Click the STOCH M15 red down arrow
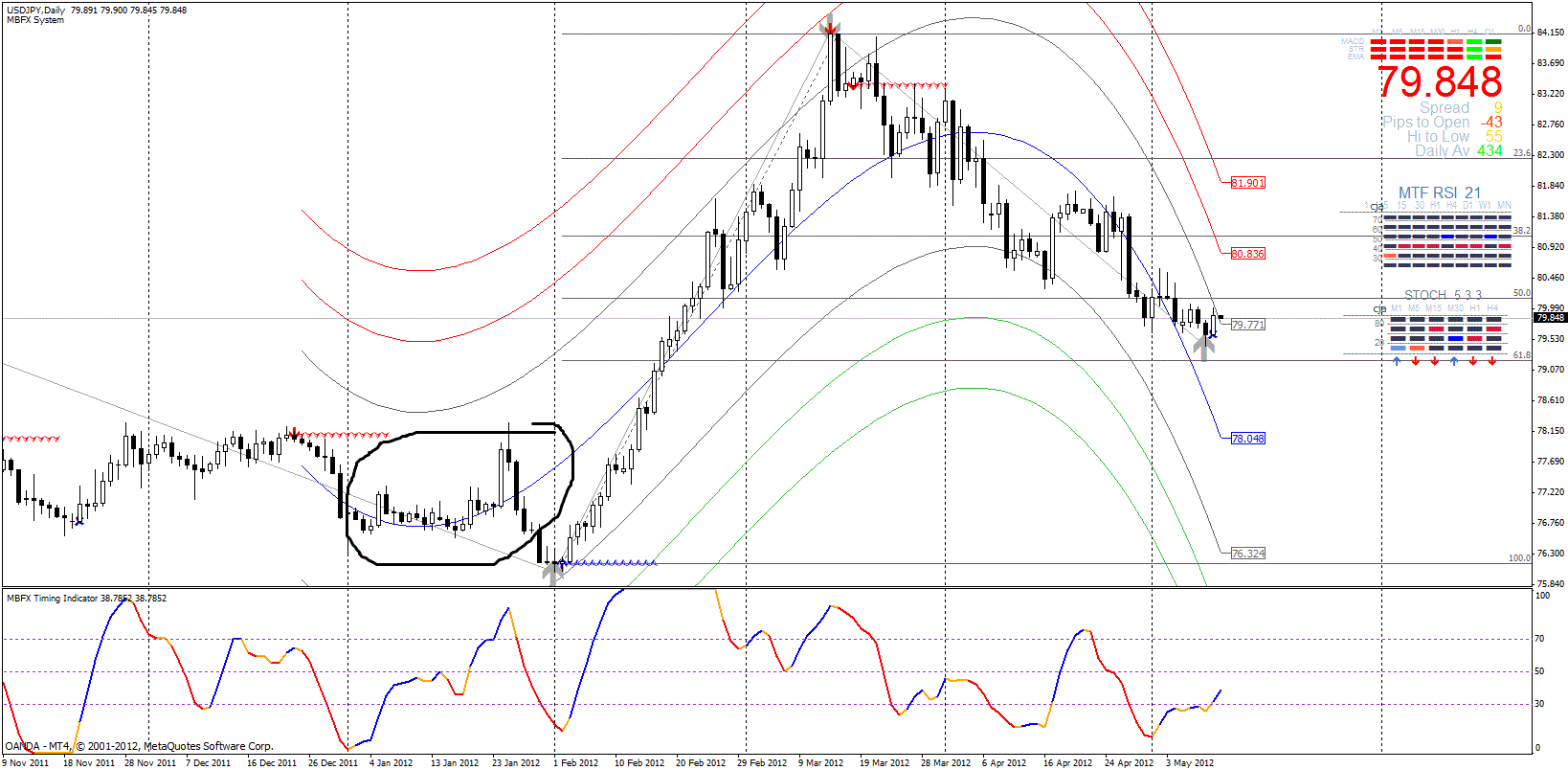This screenshot has height=770, width=1568. 1435,361
